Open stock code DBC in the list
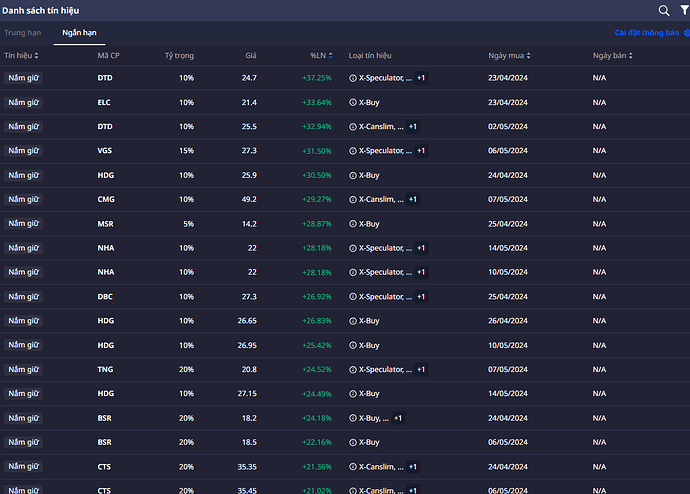 pos(105,297)
